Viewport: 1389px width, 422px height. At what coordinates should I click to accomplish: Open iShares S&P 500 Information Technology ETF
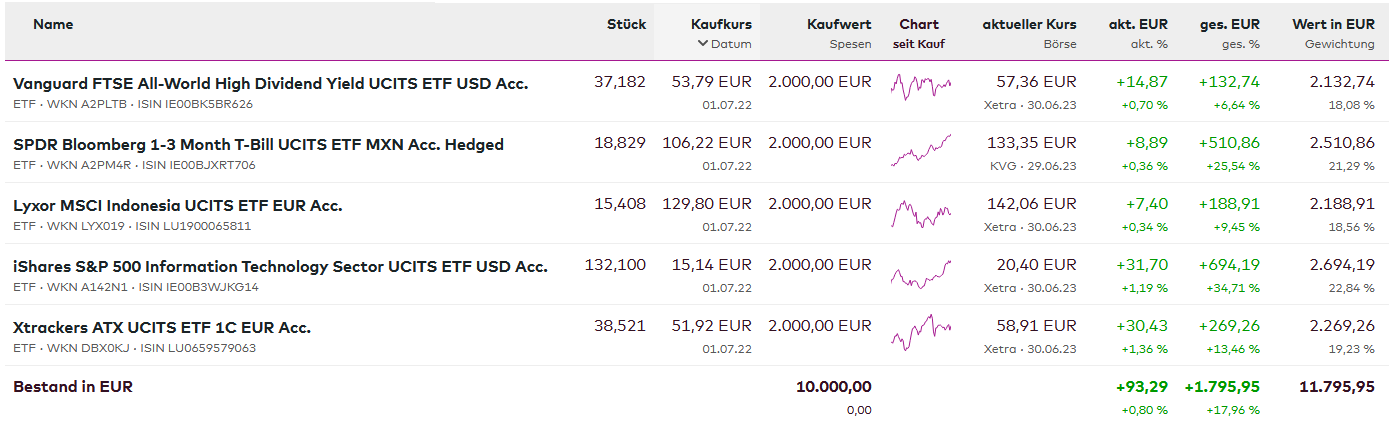point(280,267)
